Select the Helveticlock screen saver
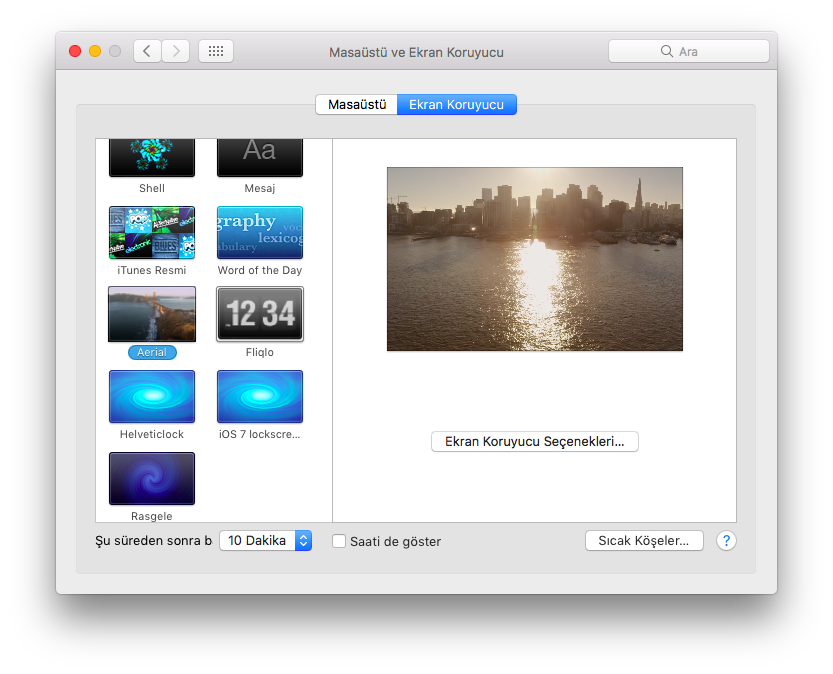The image size is (833, 674). point(152,397)
